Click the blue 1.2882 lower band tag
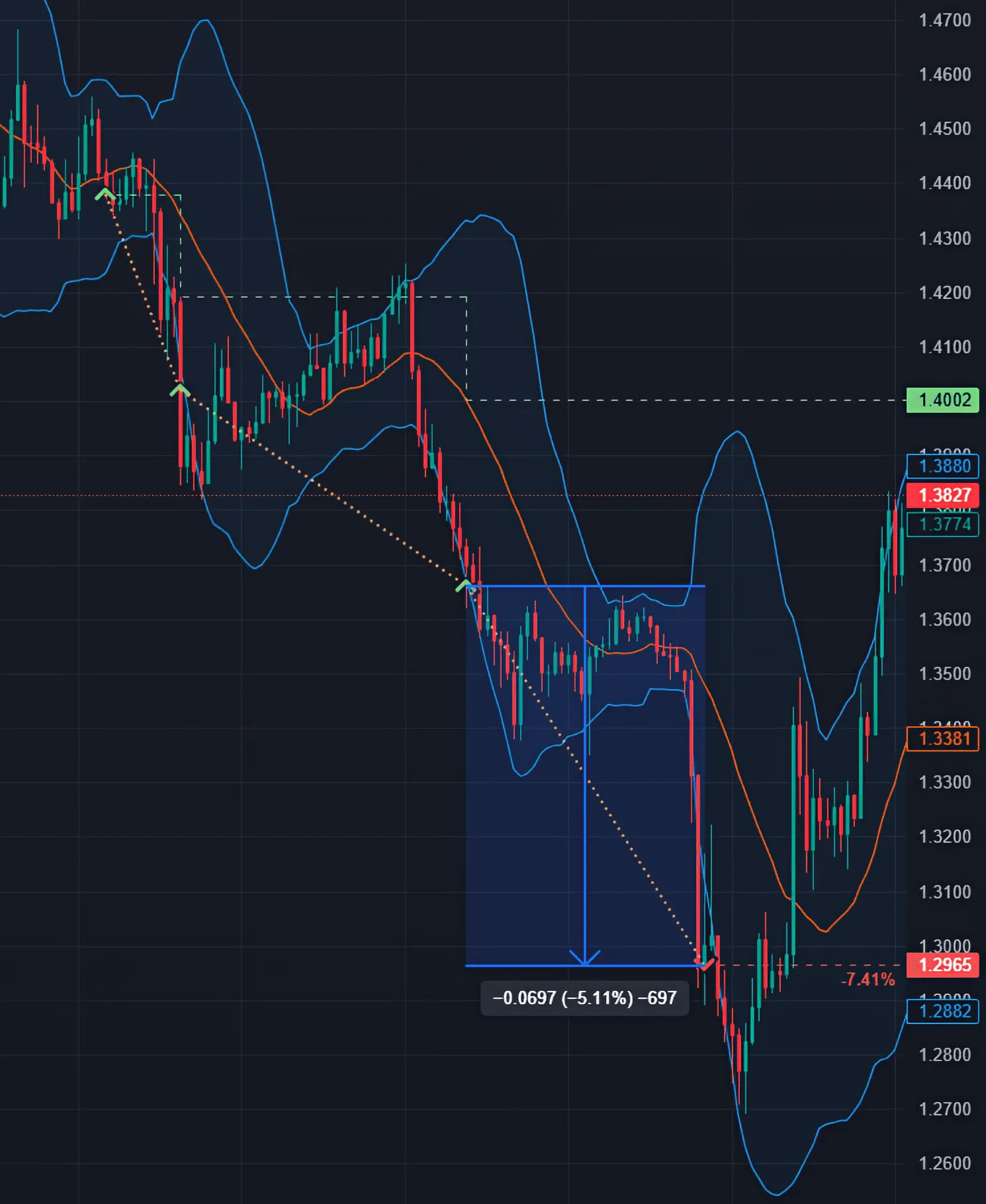Viewport: 986px width, 1204px height. 942,1011
